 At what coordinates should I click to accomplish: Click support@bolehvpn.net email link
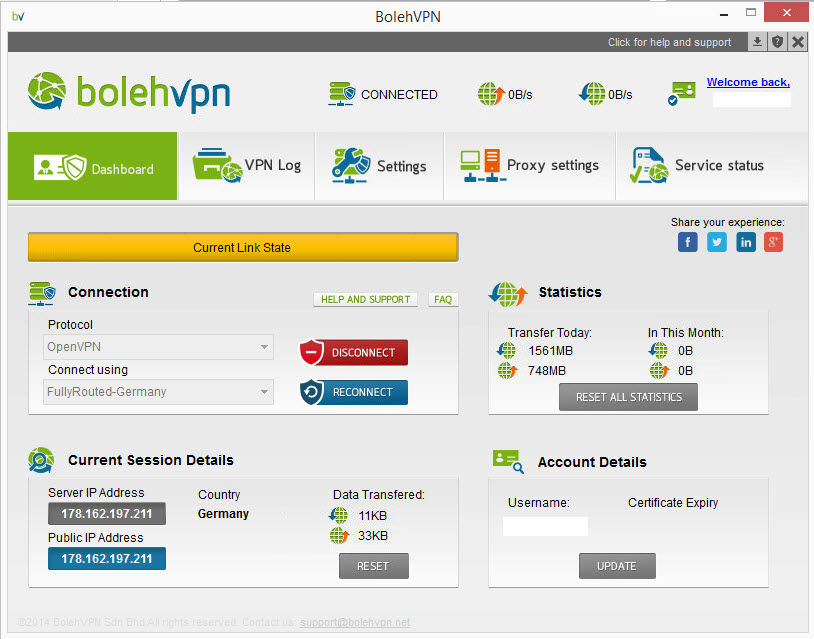pos(355,622)
